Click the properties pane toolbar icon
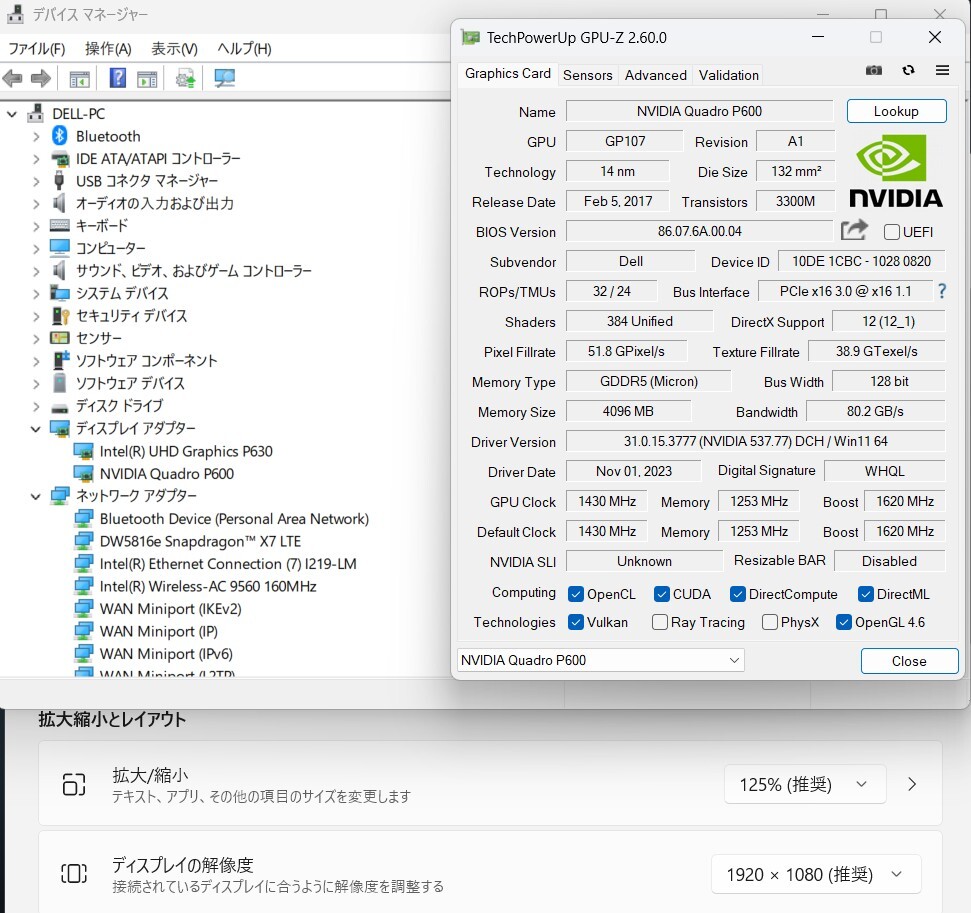This screenshot has height=913, width=971. click(x=147, y=79)
